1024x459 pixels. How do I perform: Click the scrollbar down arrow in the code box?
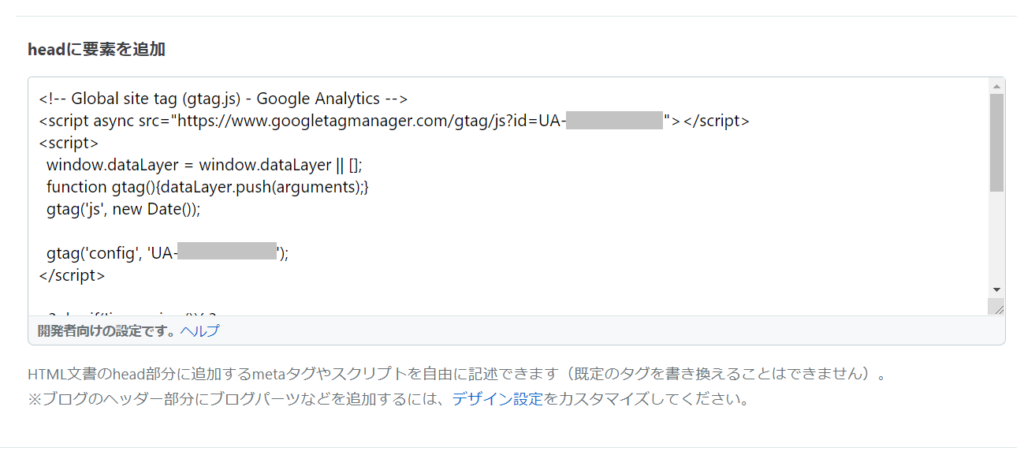[996, 289]
